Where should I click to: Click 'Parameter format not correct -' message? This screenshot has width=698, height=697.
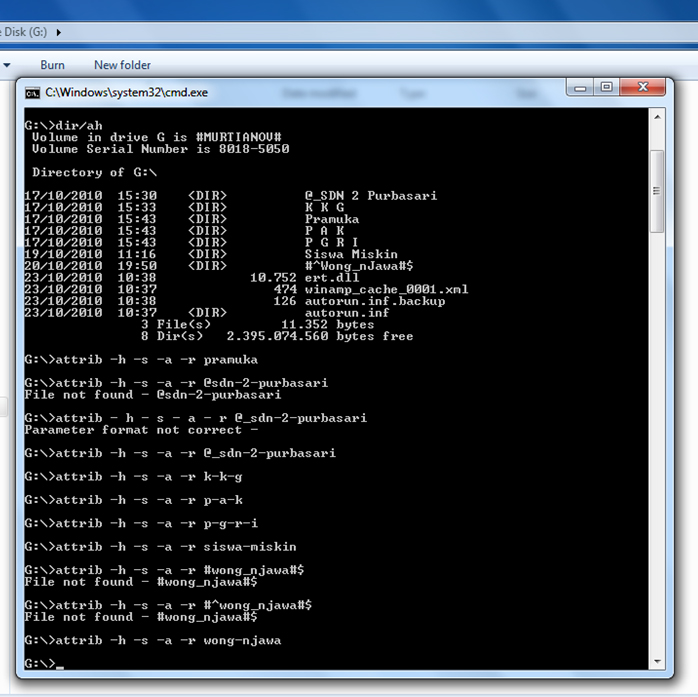tap(141, 430)
